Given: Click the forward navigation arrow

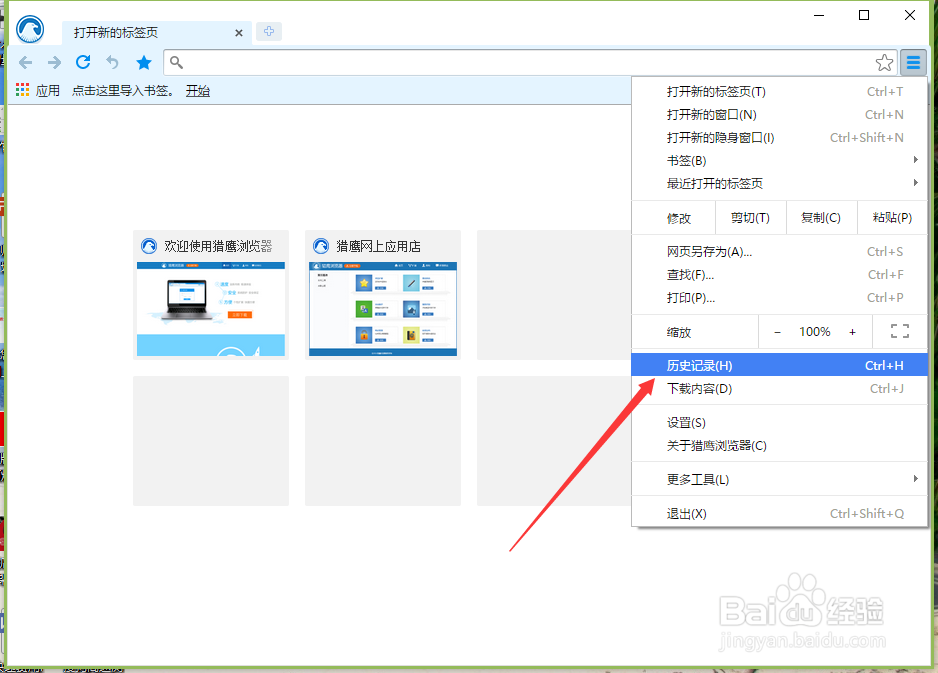Looking at the screenshot, I should pos(54,62).
